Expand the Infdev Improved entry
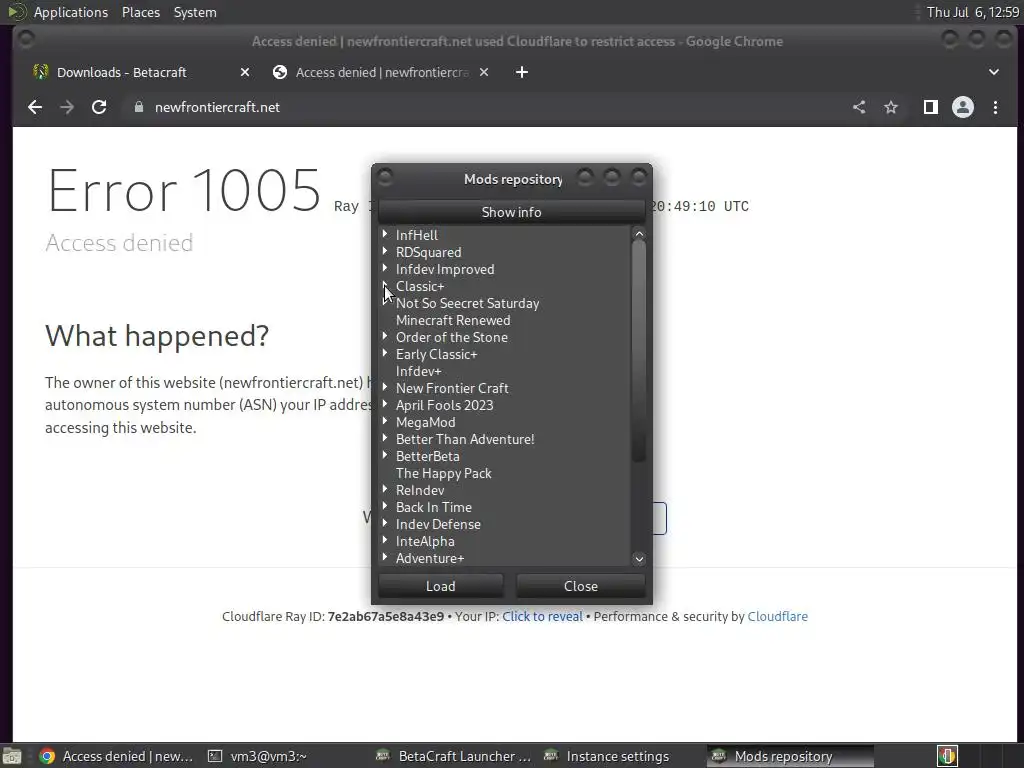 tap(385, 268)
